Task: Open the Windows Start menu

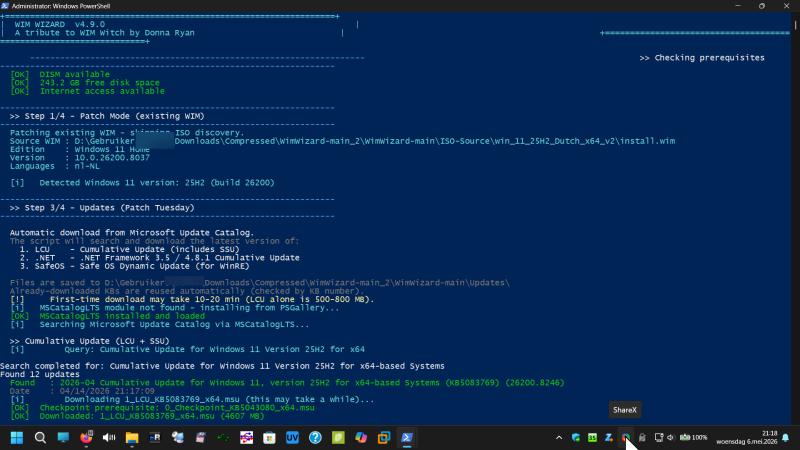Action: click(x=17, y=438)
